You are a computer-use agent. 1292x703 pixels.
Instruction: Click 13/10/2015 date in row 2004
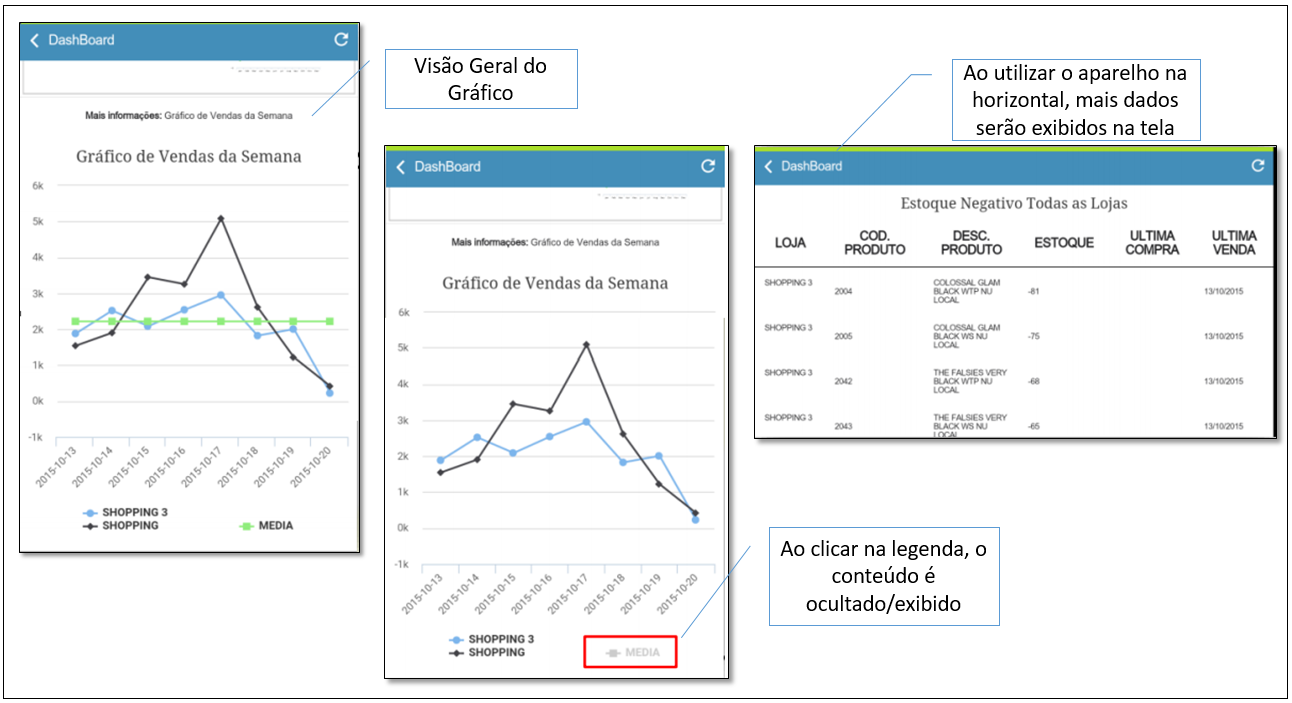click(1226, 291)
